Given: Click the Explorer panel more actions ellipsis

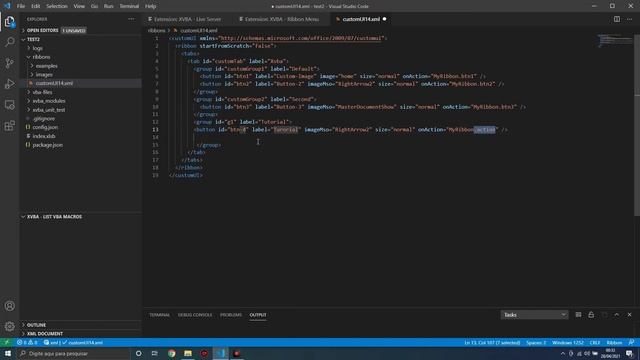Looking at the screenshot, I should pyautogui.click(x=131, y=19).
